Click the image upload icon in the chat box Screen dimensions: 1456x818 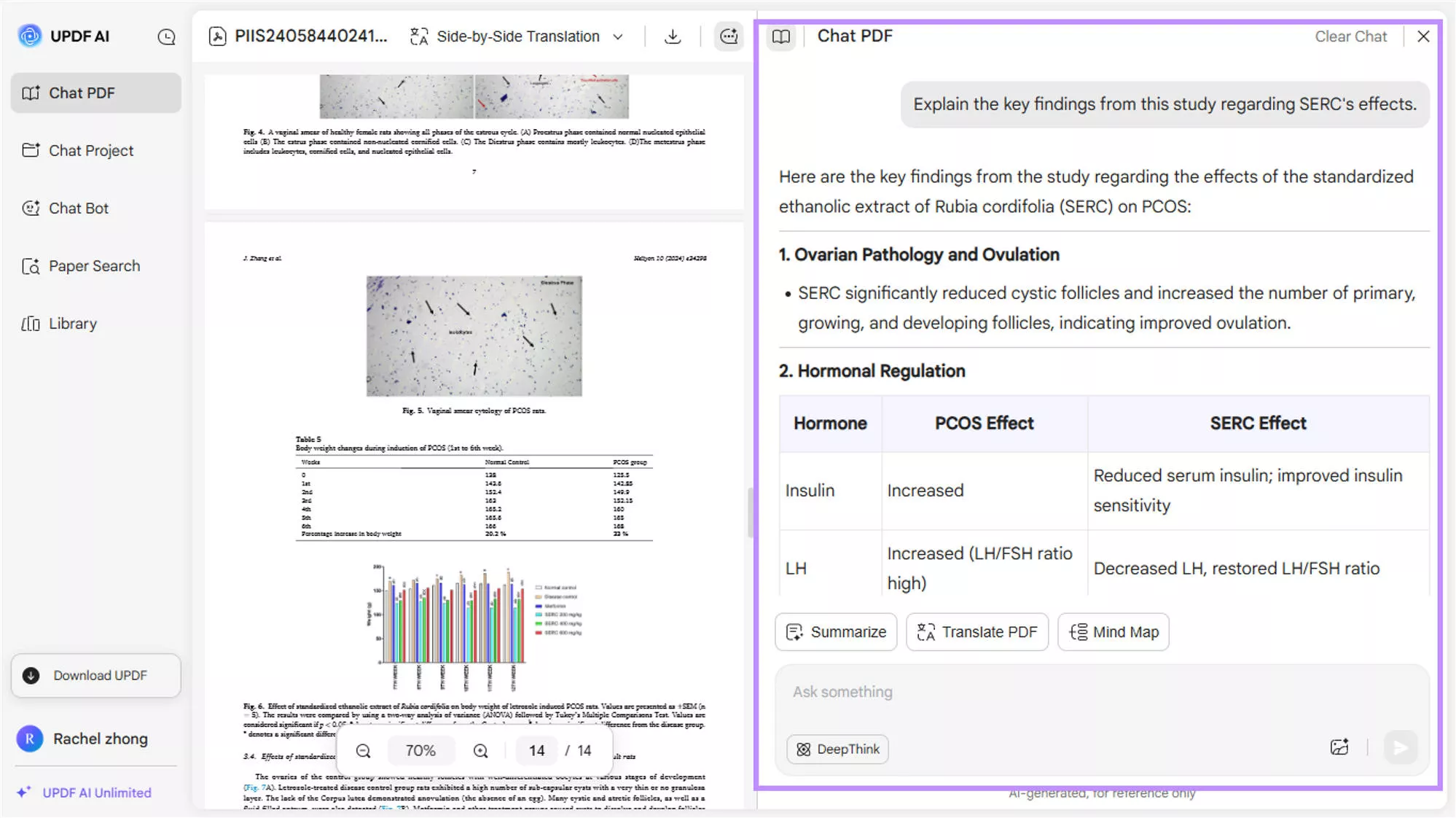pyautogui.click(x=1339, y=747)
